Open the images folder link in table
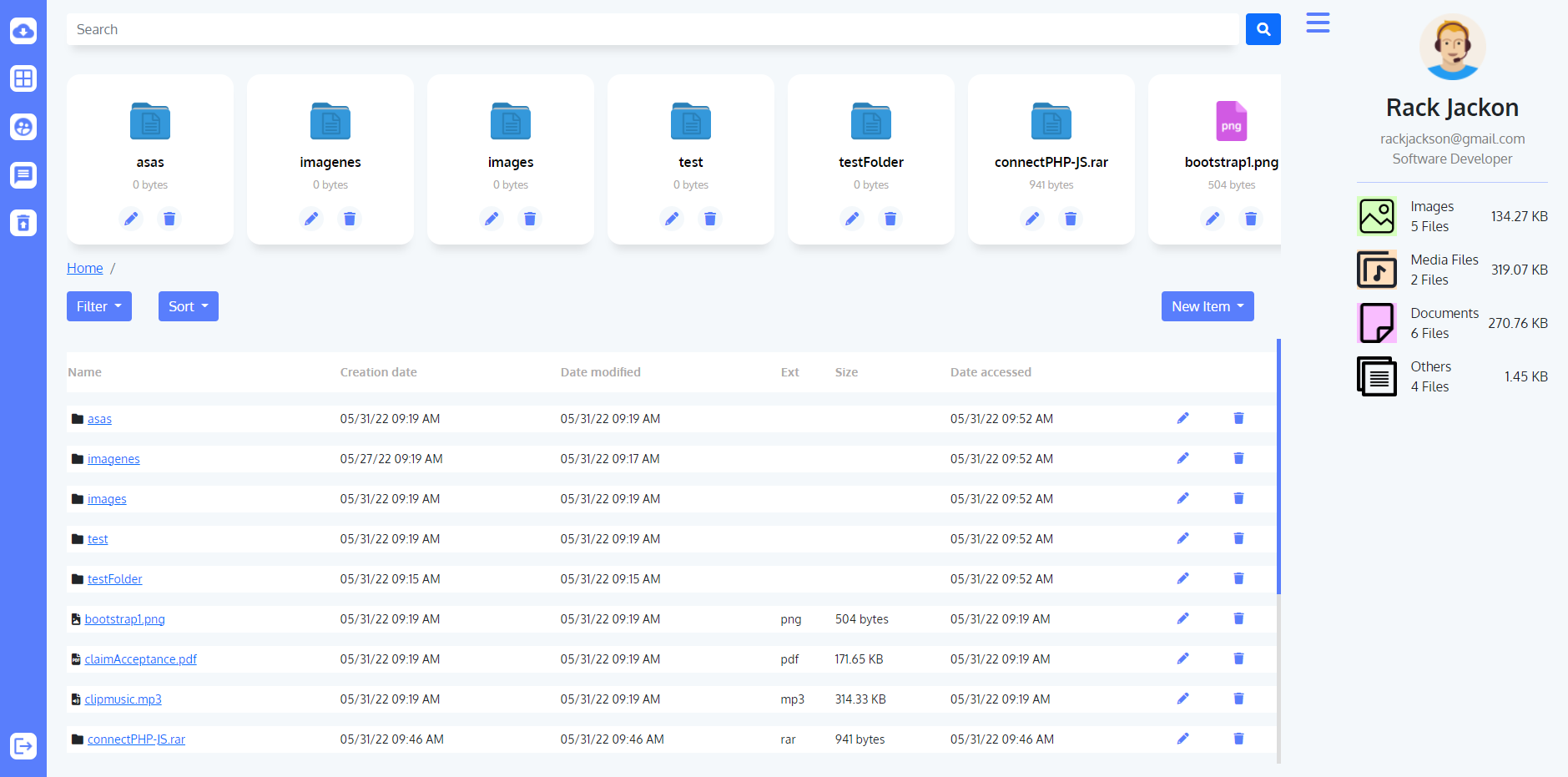 tap(107, 499)
